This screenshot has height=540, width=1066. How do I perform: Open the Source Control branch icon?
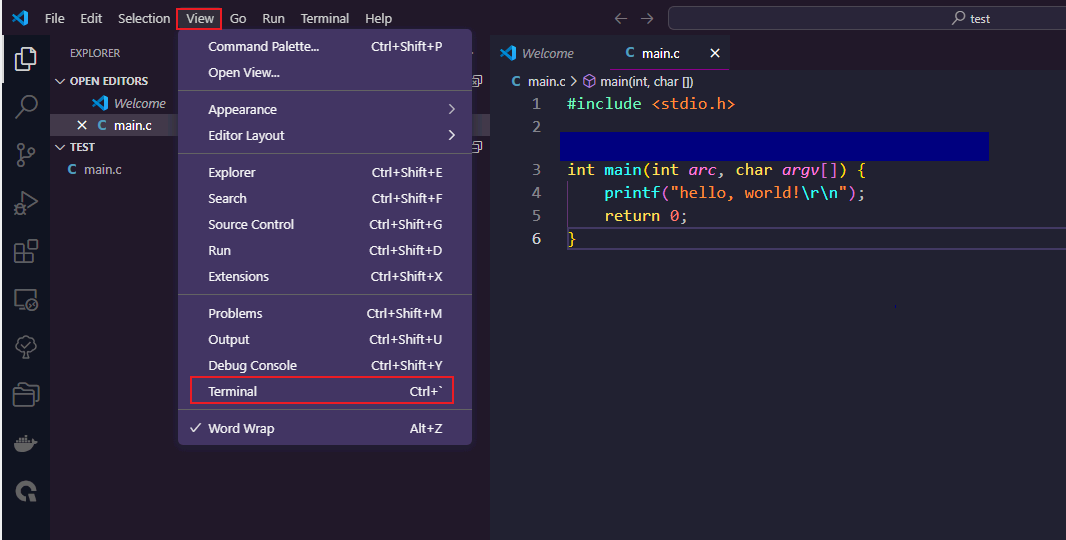click(x=25, y=155)
